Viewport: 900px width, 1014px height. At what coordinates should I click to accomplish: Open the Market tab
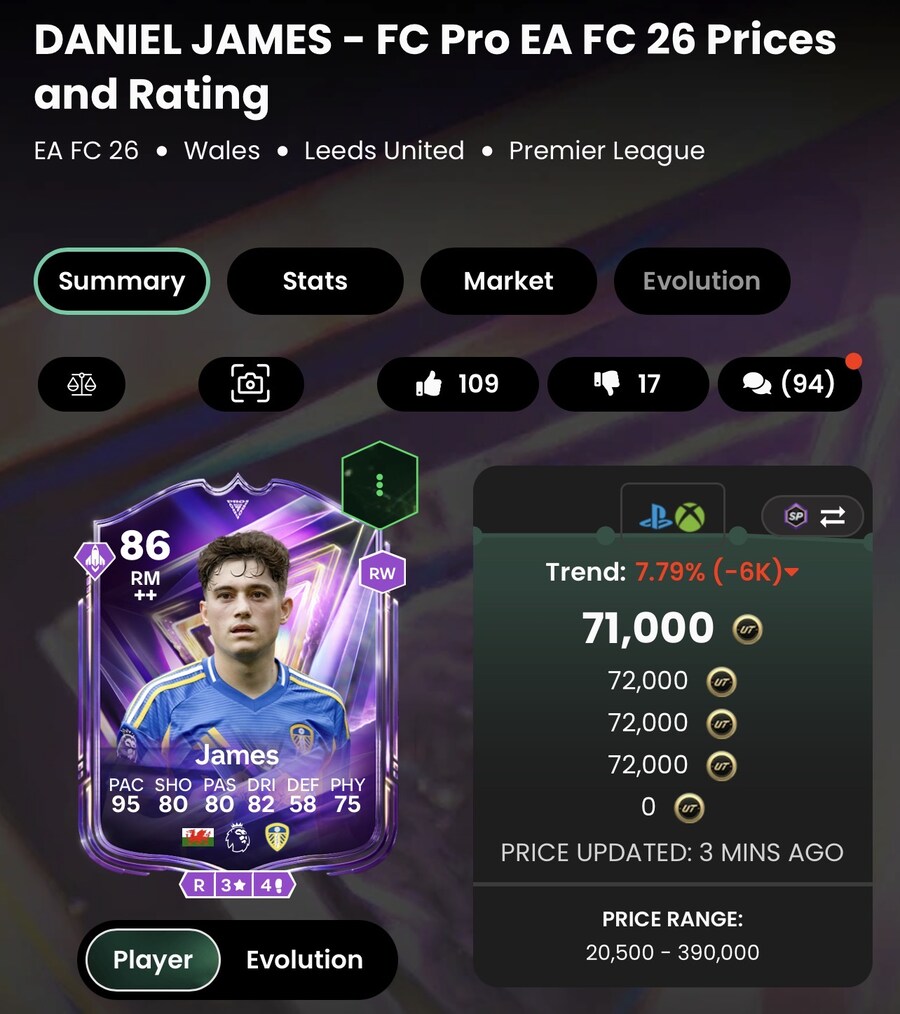click(x=508, y=281)
